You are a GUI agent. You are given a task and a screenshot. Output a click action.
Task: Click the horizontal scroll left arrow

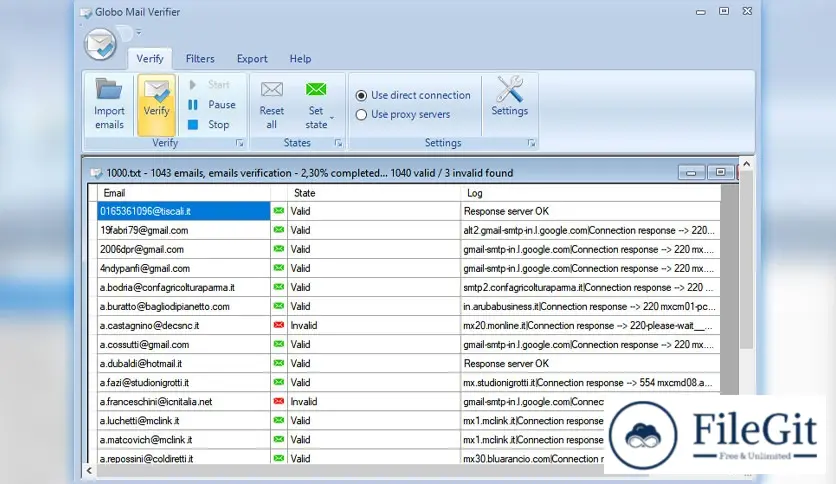pos(89,471)
